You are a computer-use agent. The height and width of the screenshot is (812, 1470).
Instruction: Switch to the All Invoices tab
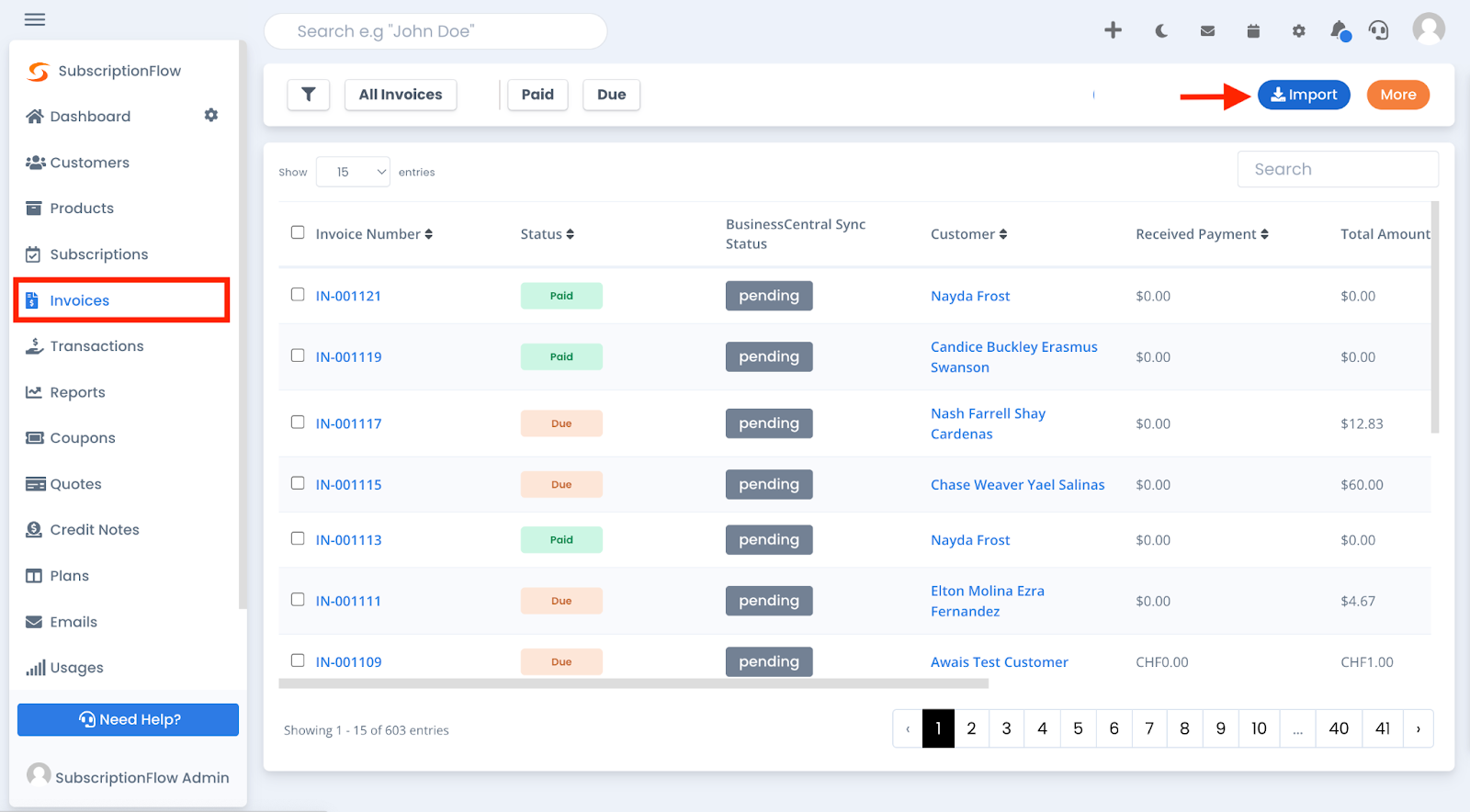tap(401, 95)
